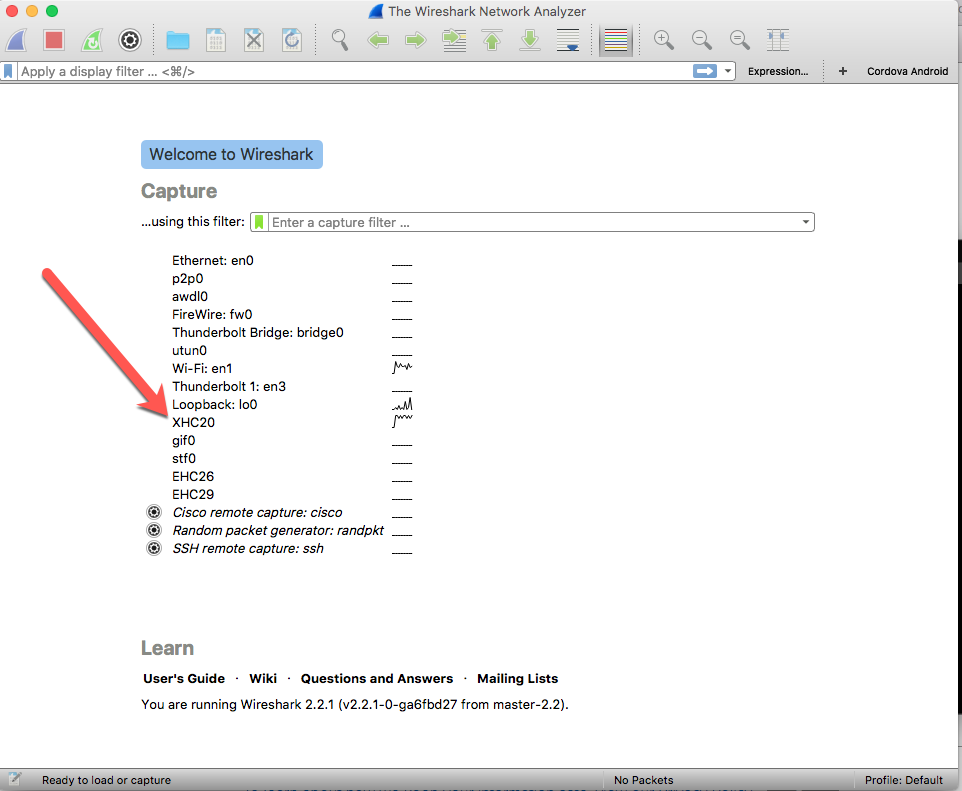Jump to the last packet
Viewport: 962px width, 791px height.
(530, 41)
